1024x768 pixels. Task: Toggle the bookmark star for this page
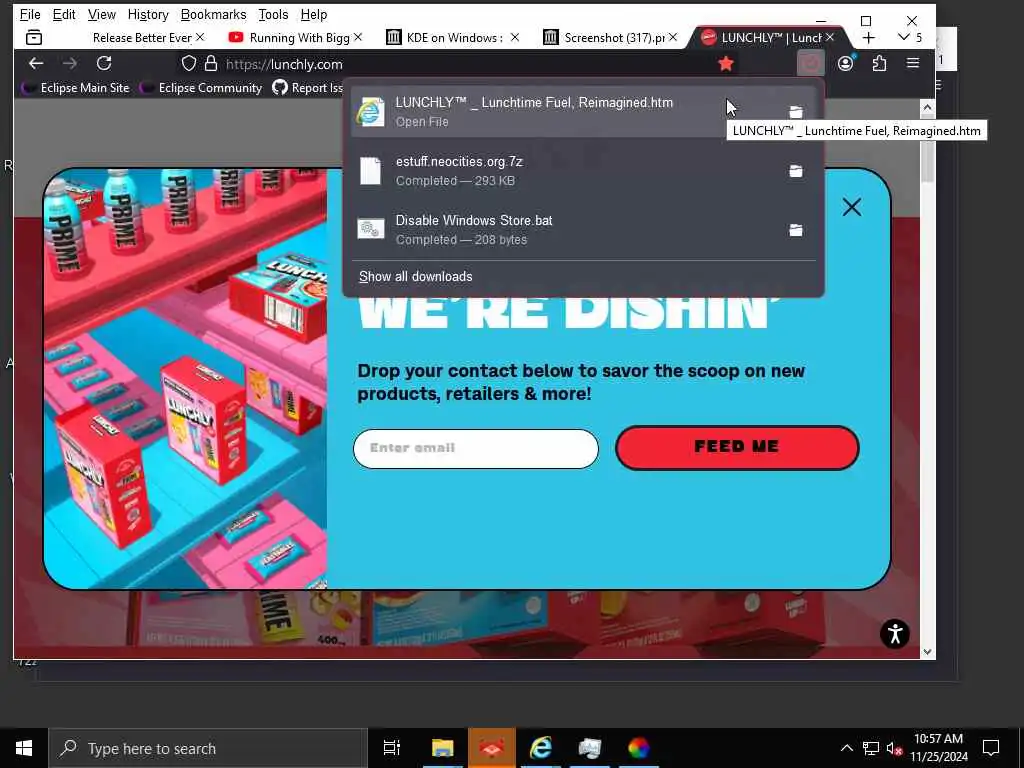(x=726, y=63)
